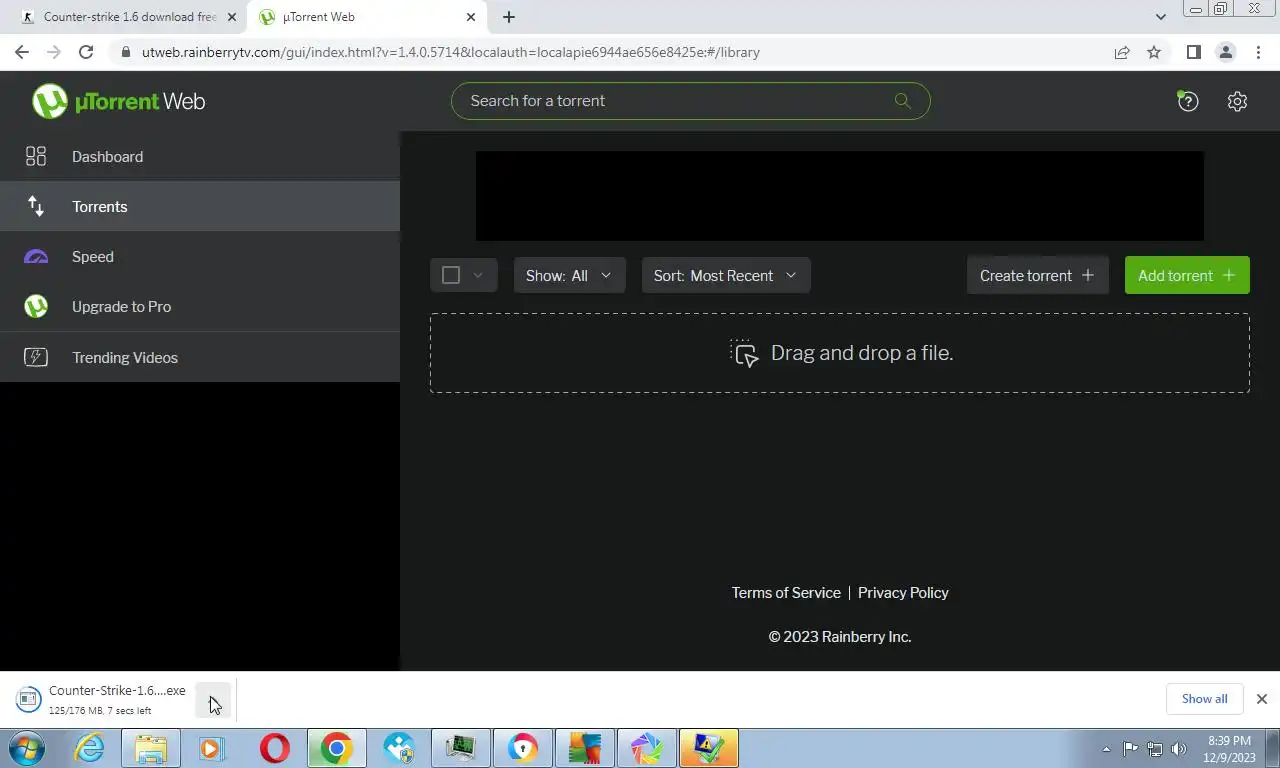
Task: Launch Internet Explorer from the taskbar
Action: [x=89, y=748]
